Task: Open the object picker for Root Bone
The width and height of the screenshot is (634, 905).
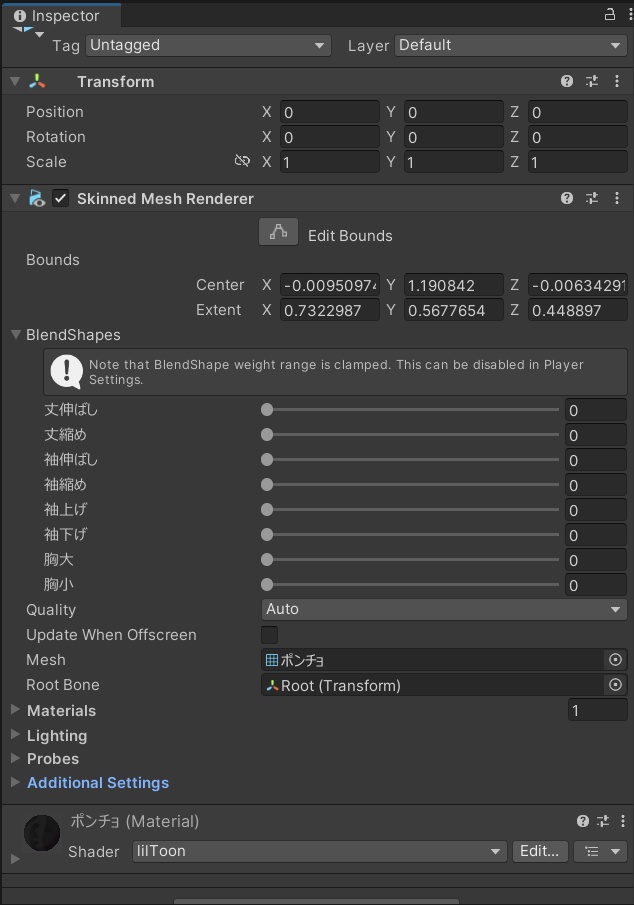Action: coord(617,685)
